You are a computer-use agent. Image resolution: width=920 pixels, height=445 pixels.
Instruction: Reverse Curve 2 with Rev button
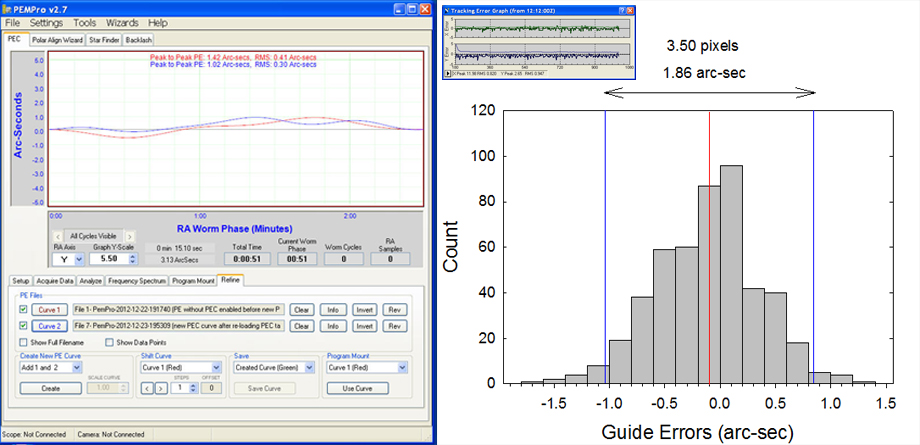pyautogui.click(x=395, y=326)
